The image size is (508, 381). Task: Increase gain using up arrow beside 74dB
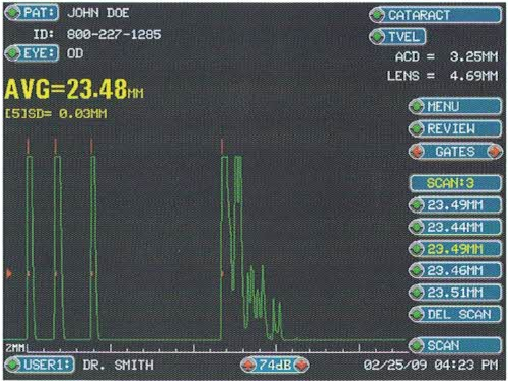pos(248,365)
